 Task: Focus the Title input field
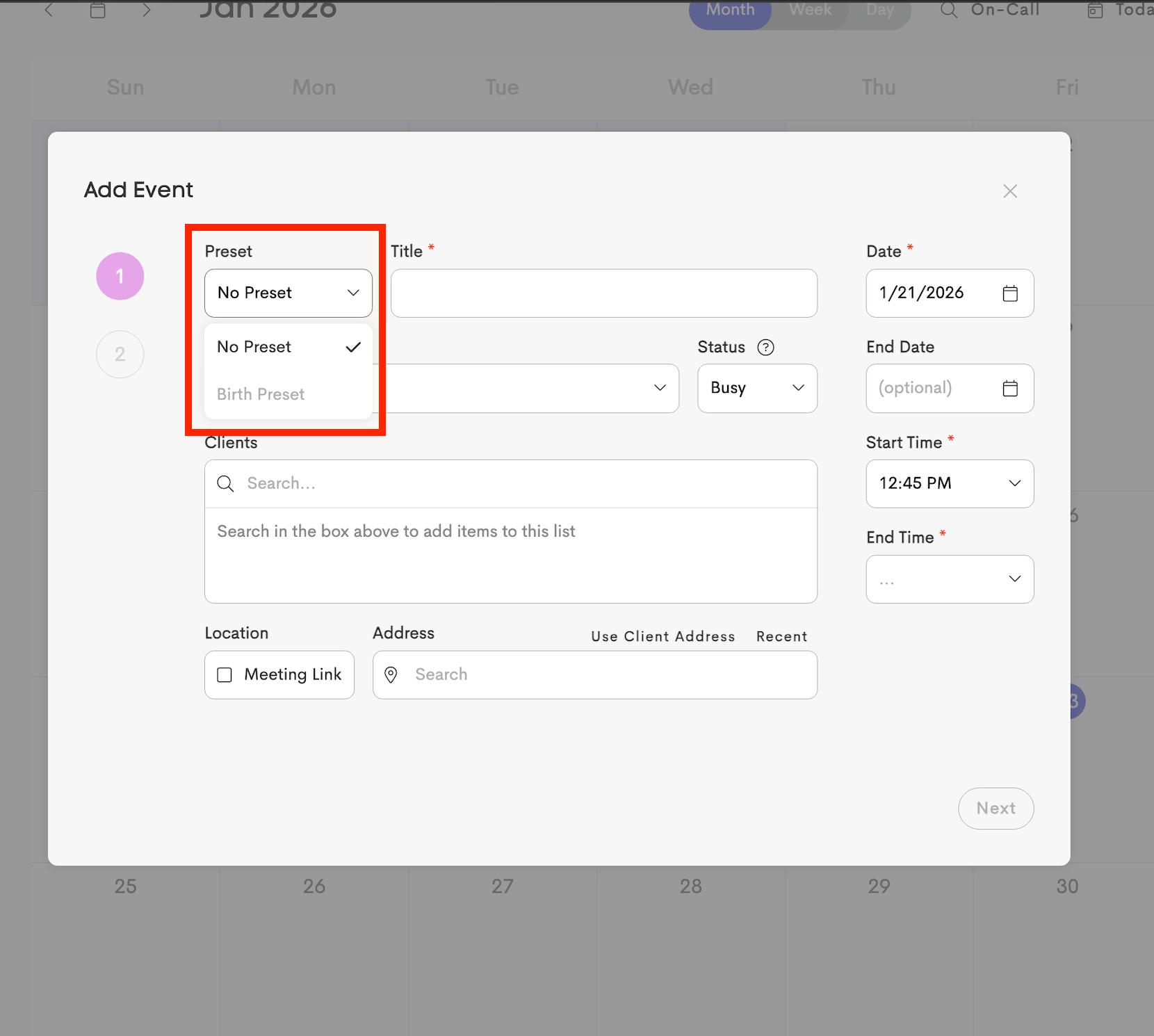coord(604,293)
